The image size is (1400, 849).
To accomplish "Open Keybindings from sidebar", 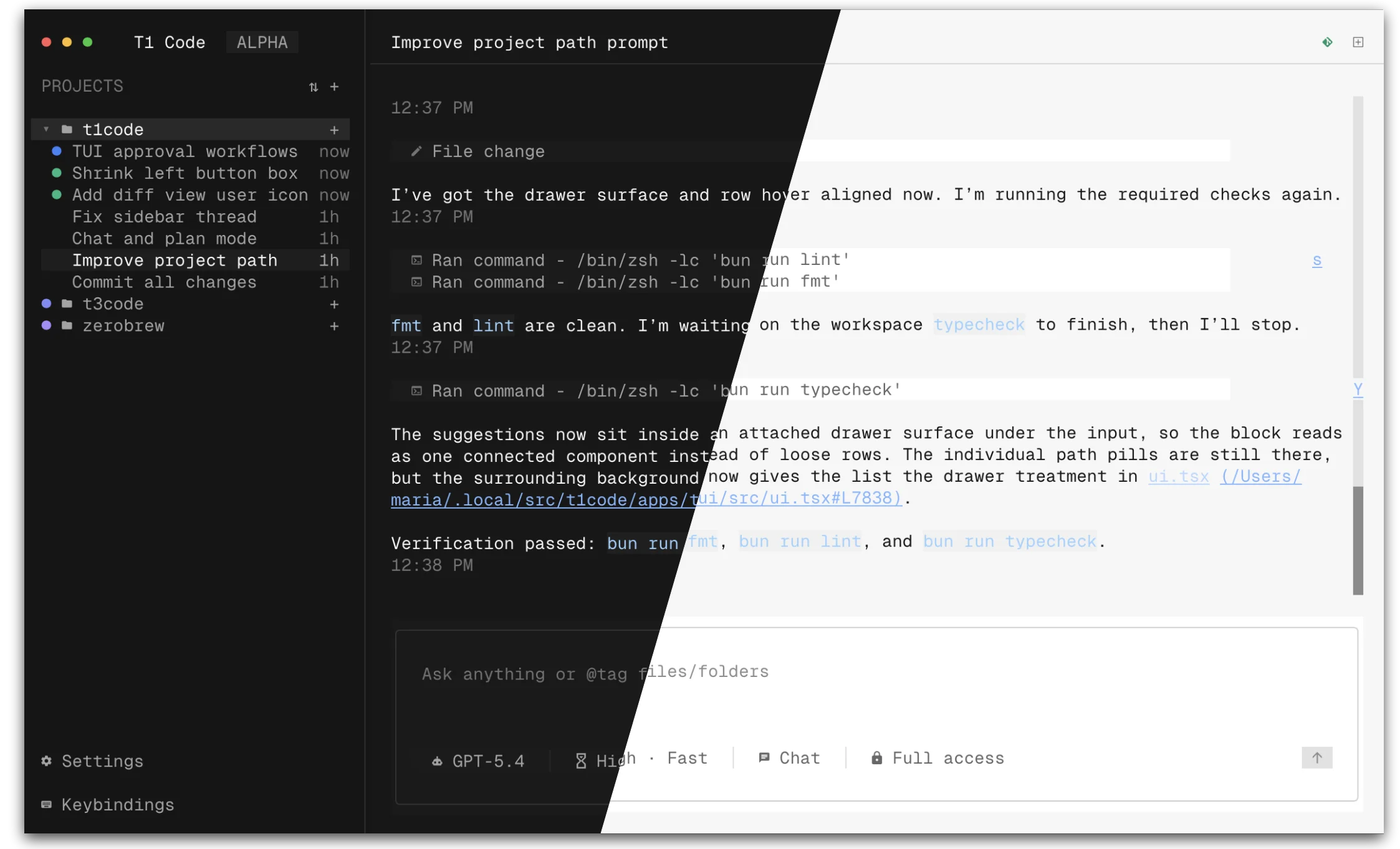I will pyautogui.click(x=107, y=804).
